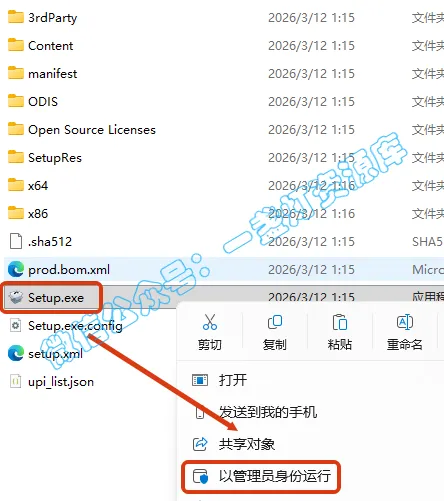Screen dimensions: 444x501
Task: Select the Setup.exe installer icon
Action: (16, 297)
